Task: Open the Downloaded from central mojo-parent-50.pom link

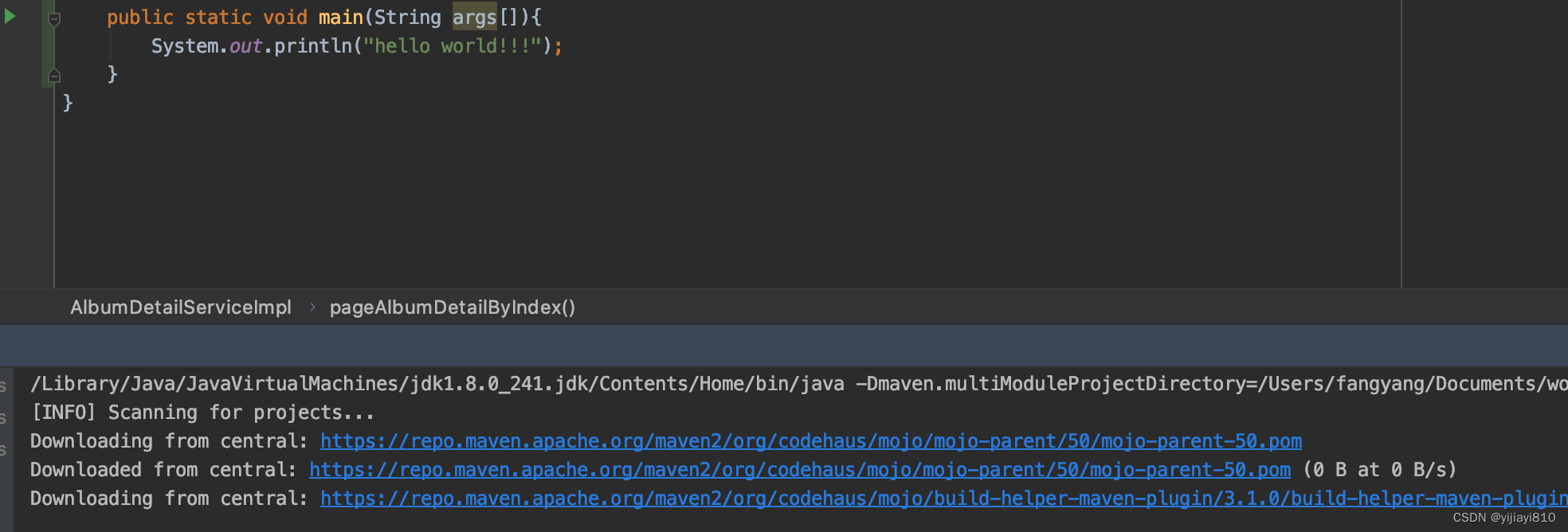Action: click(800, 470)
